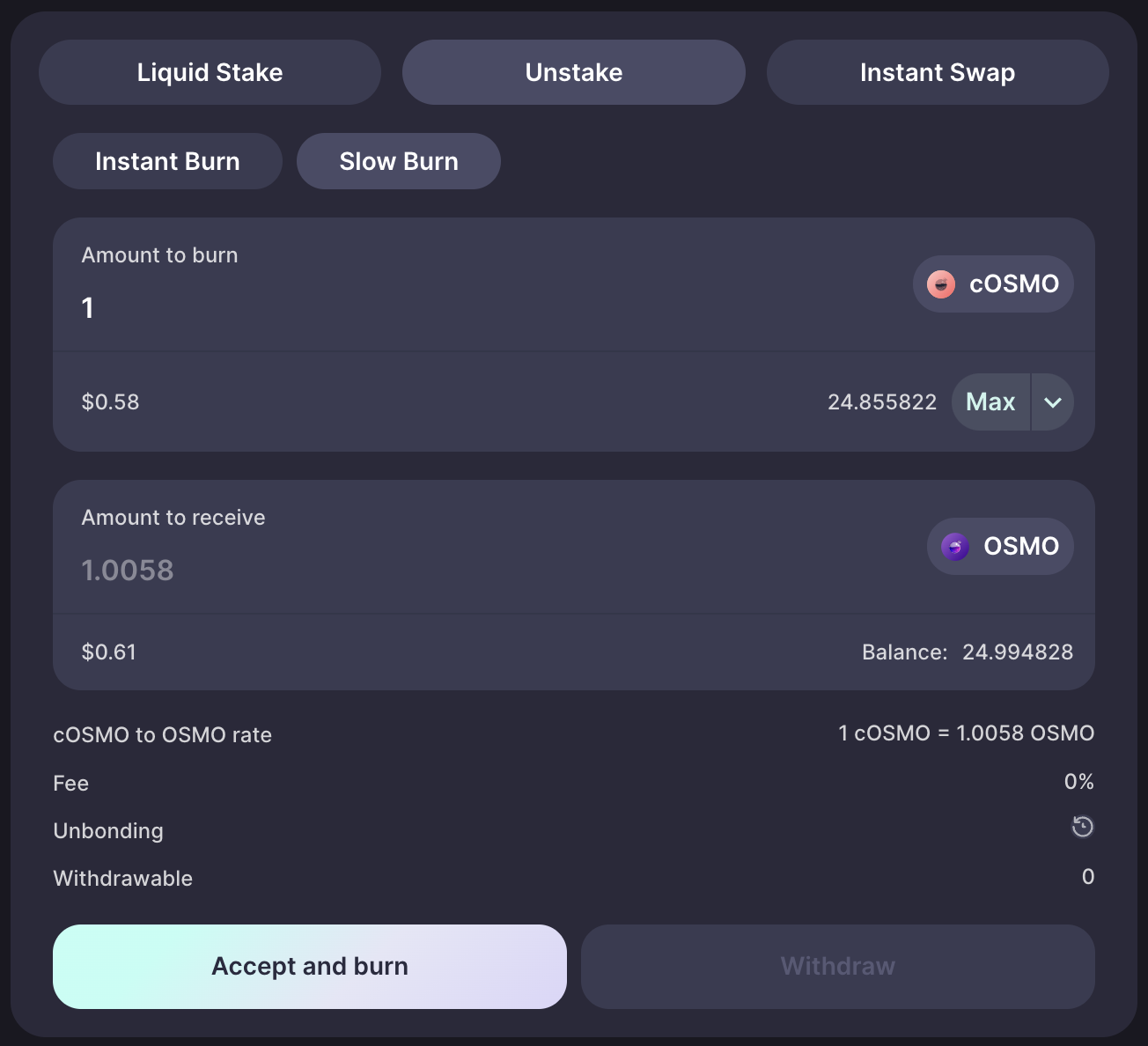Choose the Slow Burn mode
Image resolution: width=1148 pixels, height=1046 pixels.
point(399,161)
